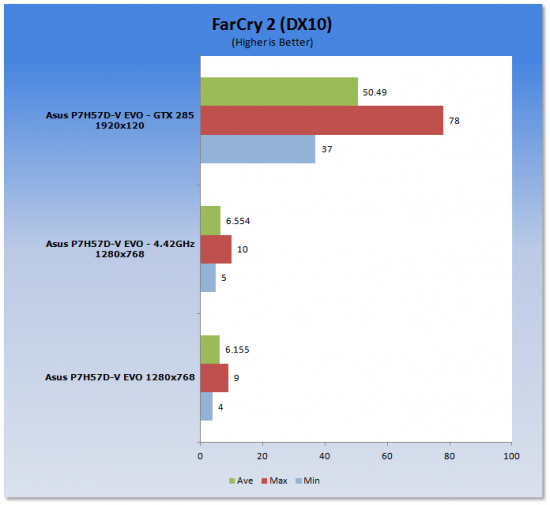Click the data label '6.554'

[238, 221]
